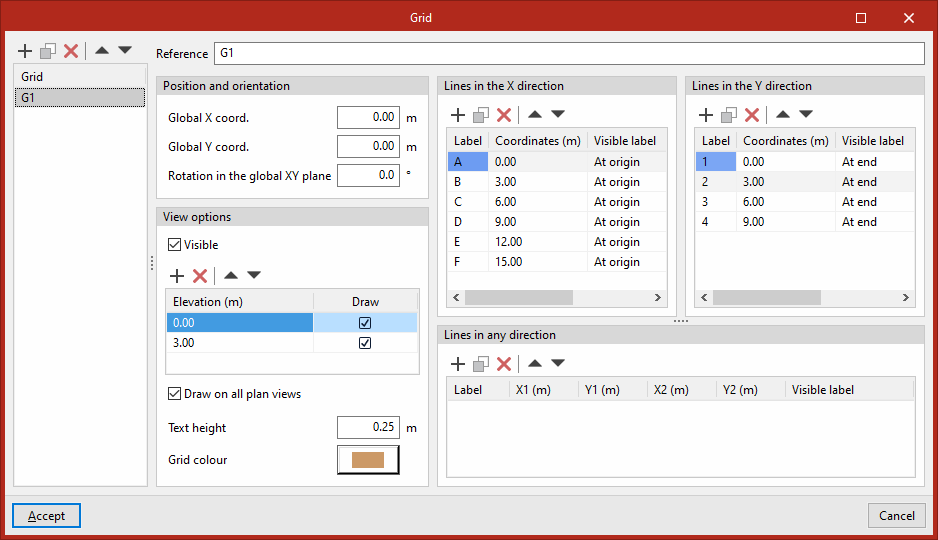Click coordinate 9.00 of X line D
938x540 pixels.
coord(538,222)
